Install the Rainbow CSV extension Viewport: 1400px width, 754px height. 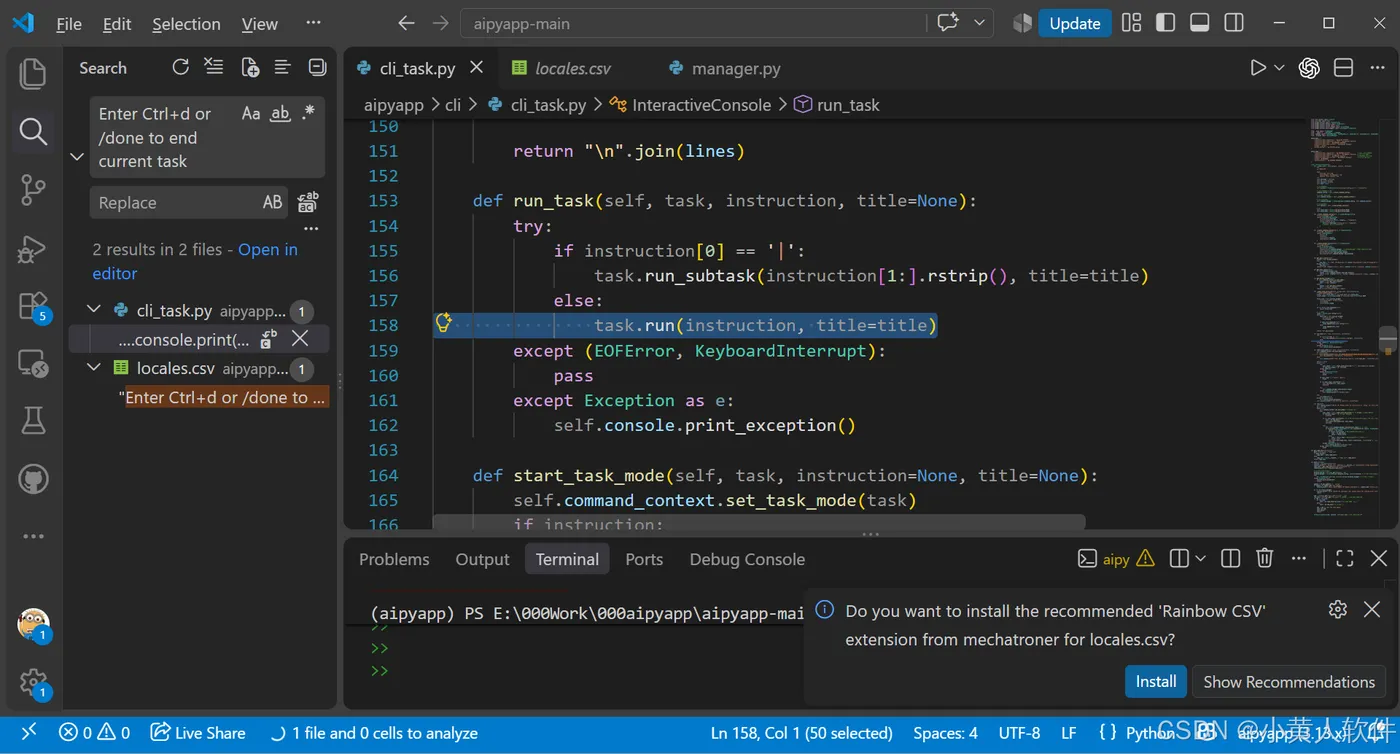point(1155,681)
